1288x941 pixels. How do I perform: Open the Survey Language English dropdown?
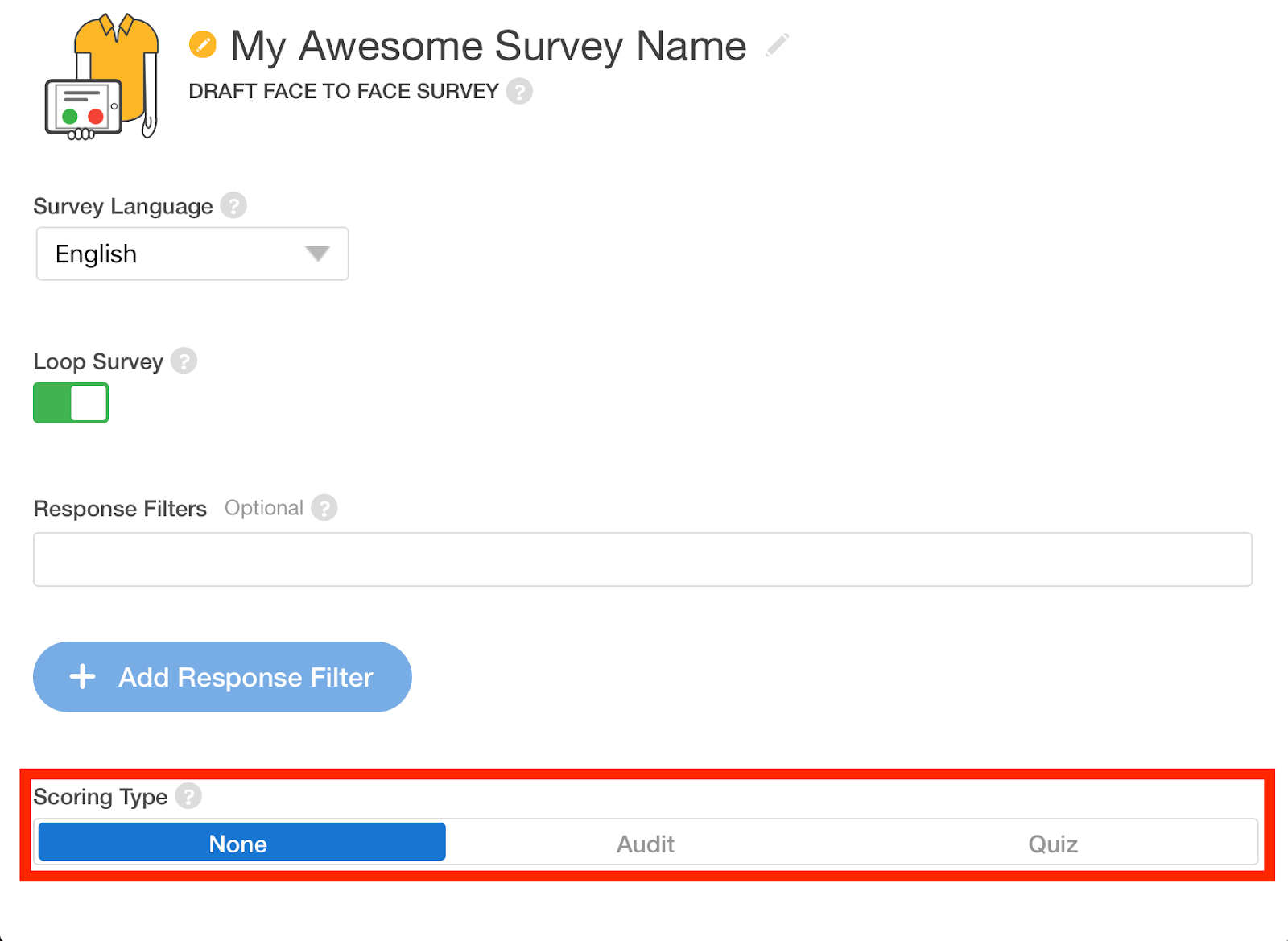[x=192, y=254]
